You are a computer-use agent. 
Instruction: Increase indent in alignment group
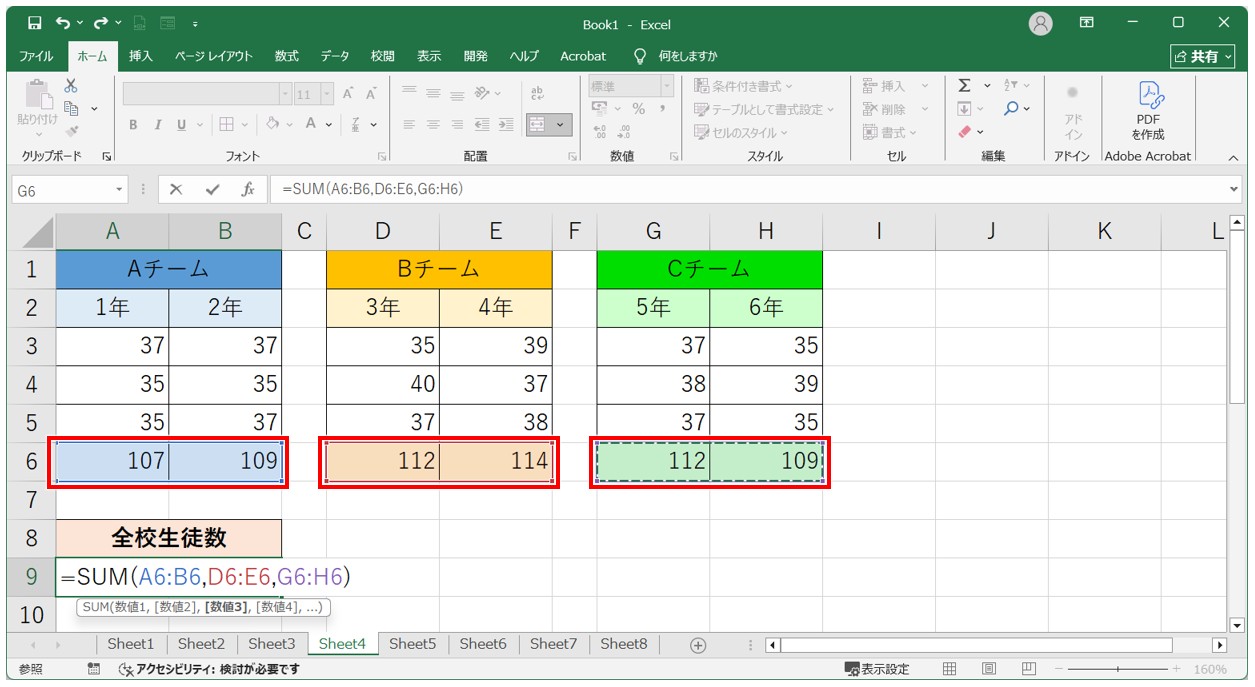(506, 125)
